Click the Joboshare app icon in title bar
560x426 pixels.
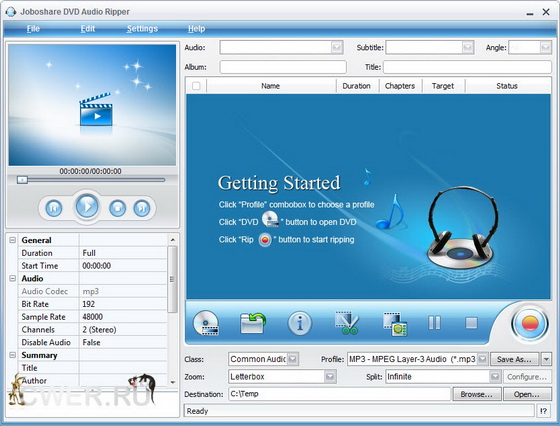[11, 12]
